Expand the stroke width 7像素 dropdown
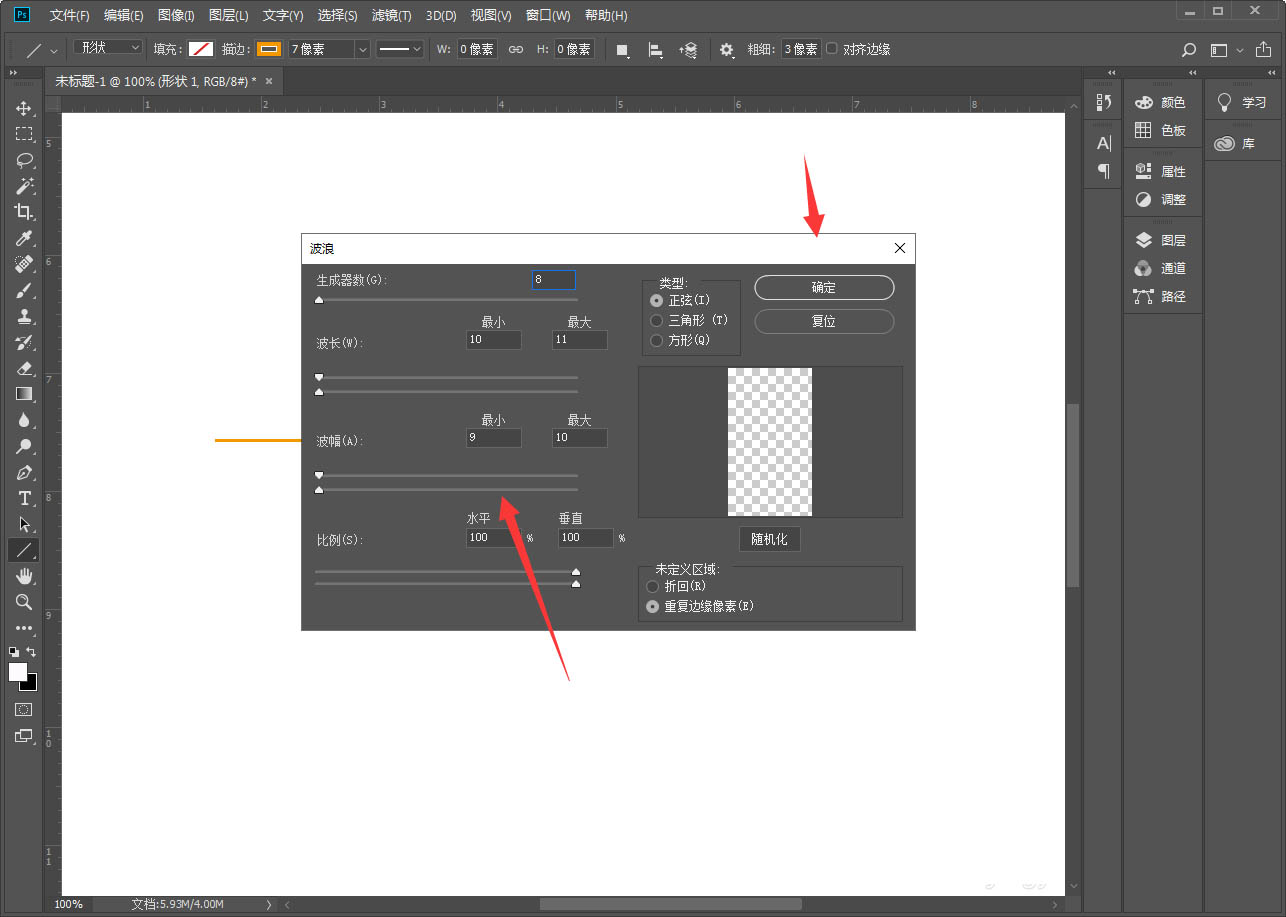 coord(362,49)
